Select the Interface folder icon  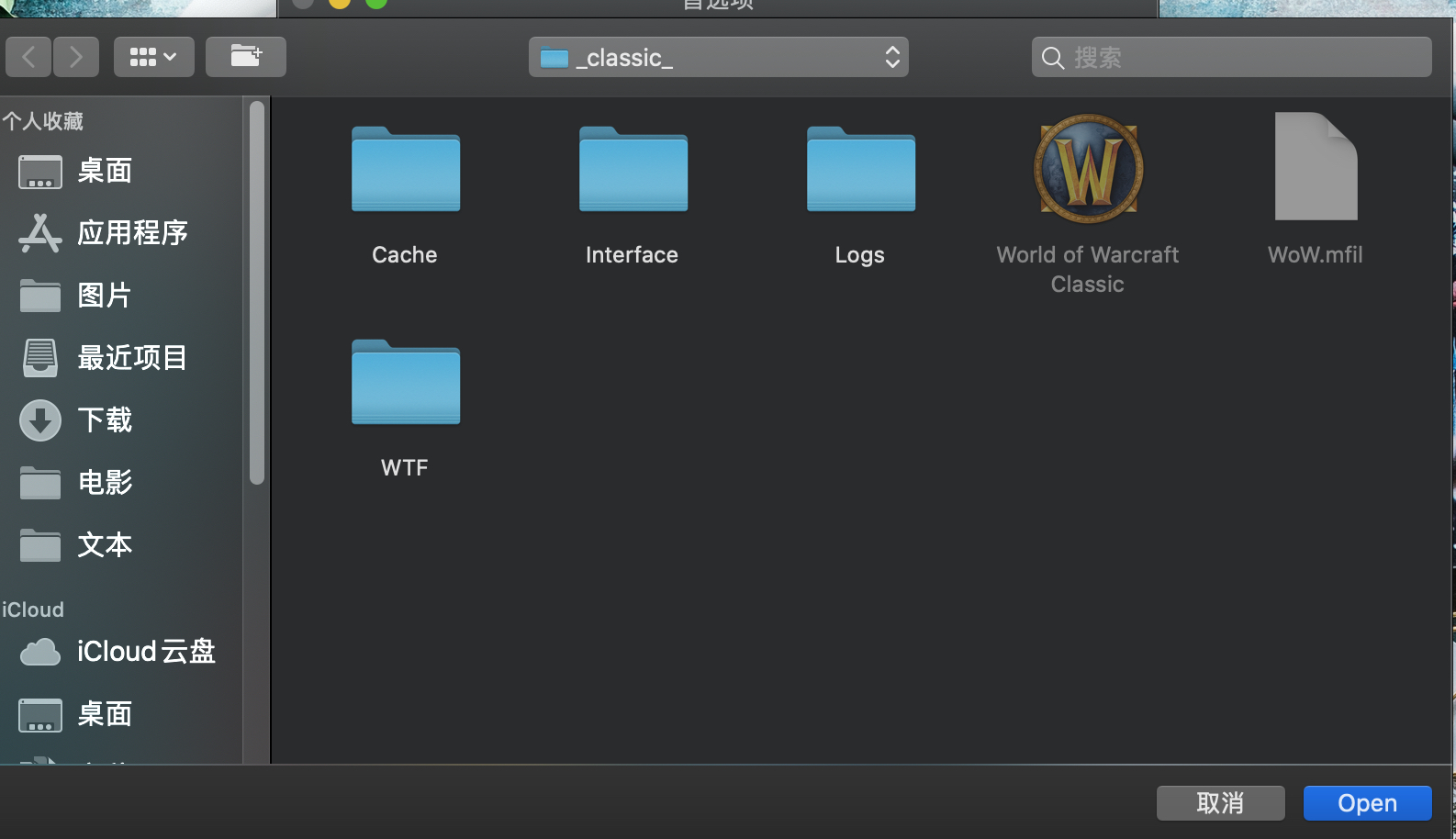coord(633,169)
